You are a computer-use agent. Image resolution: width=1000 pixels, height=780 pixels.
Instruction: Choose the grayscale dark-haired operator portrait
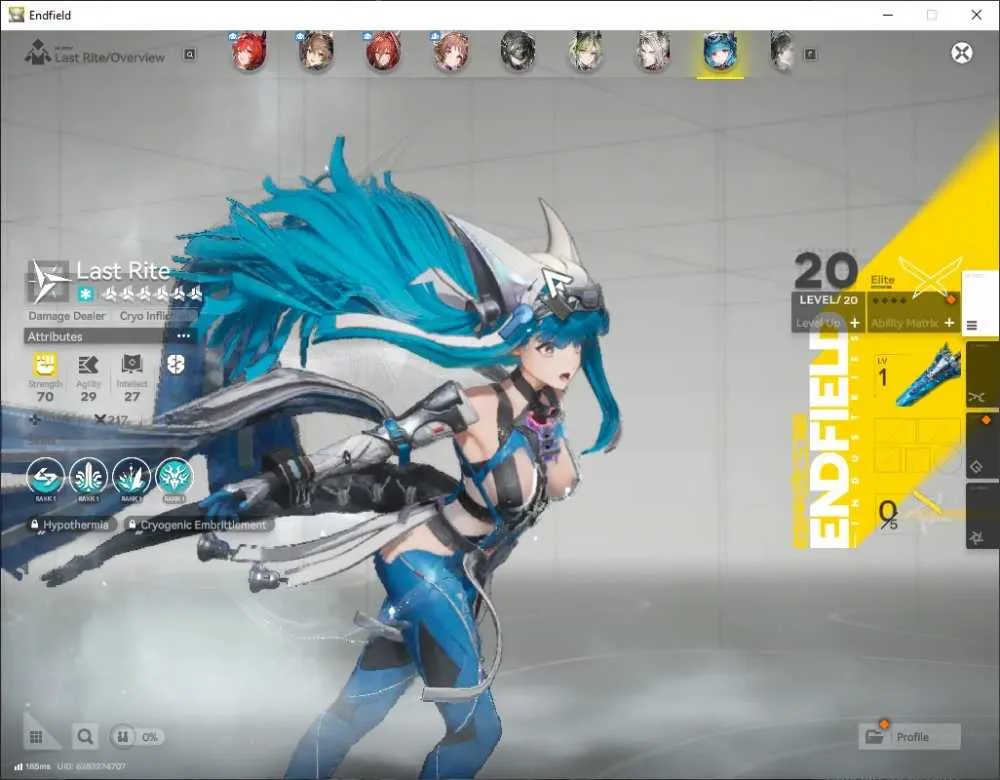pos(517,51)
